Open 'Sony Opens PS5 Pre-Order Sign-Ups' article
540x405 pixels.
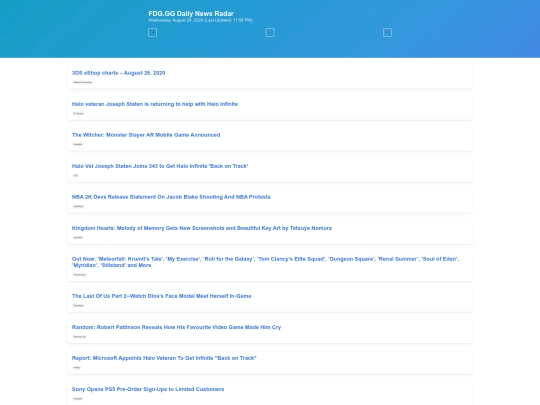(148, 389)
